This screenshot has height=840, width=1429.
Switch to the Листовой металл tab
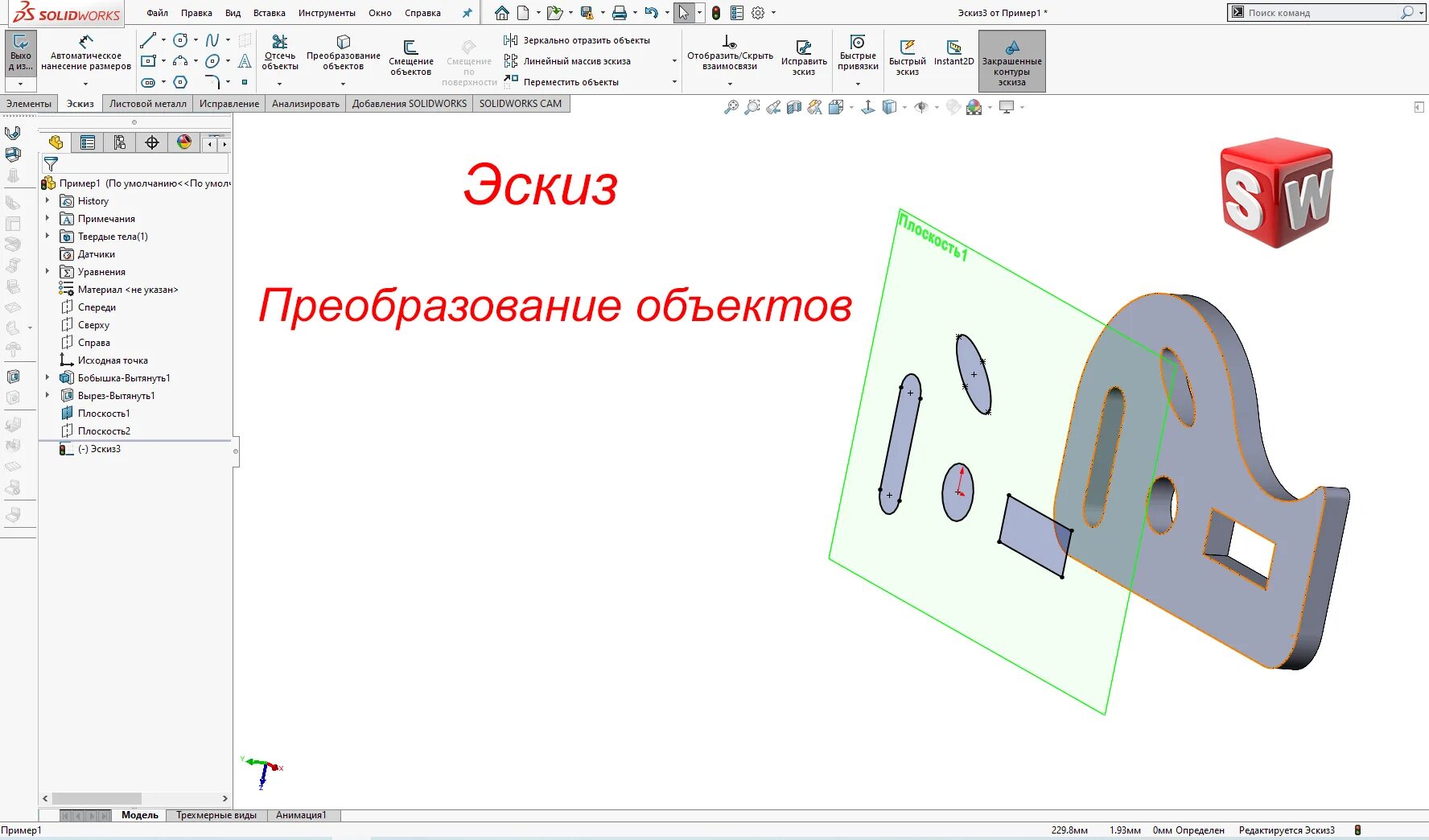[x=148, y=104]
